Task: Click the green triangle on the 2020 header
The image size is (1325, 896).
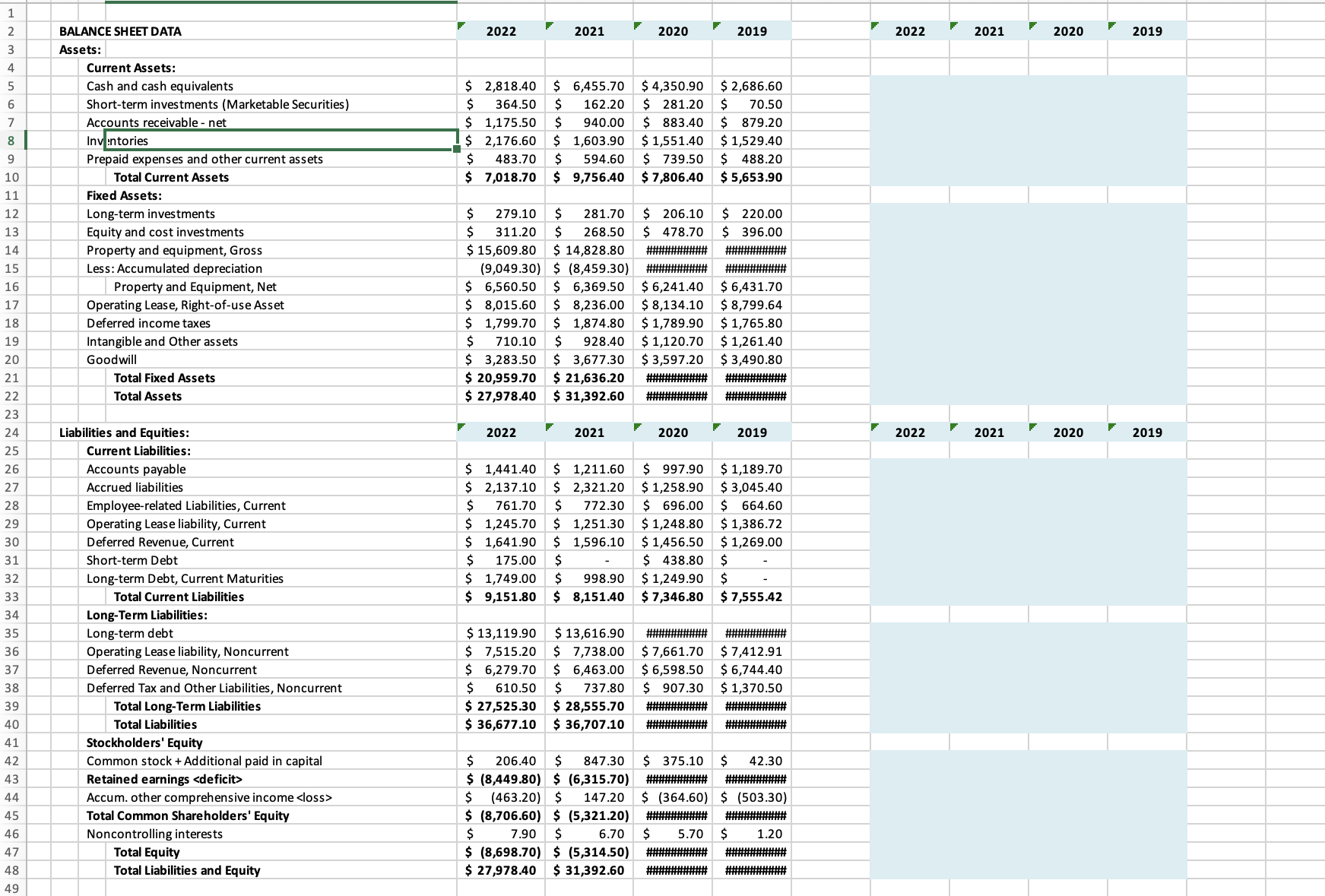Action: tap(636, 26)
